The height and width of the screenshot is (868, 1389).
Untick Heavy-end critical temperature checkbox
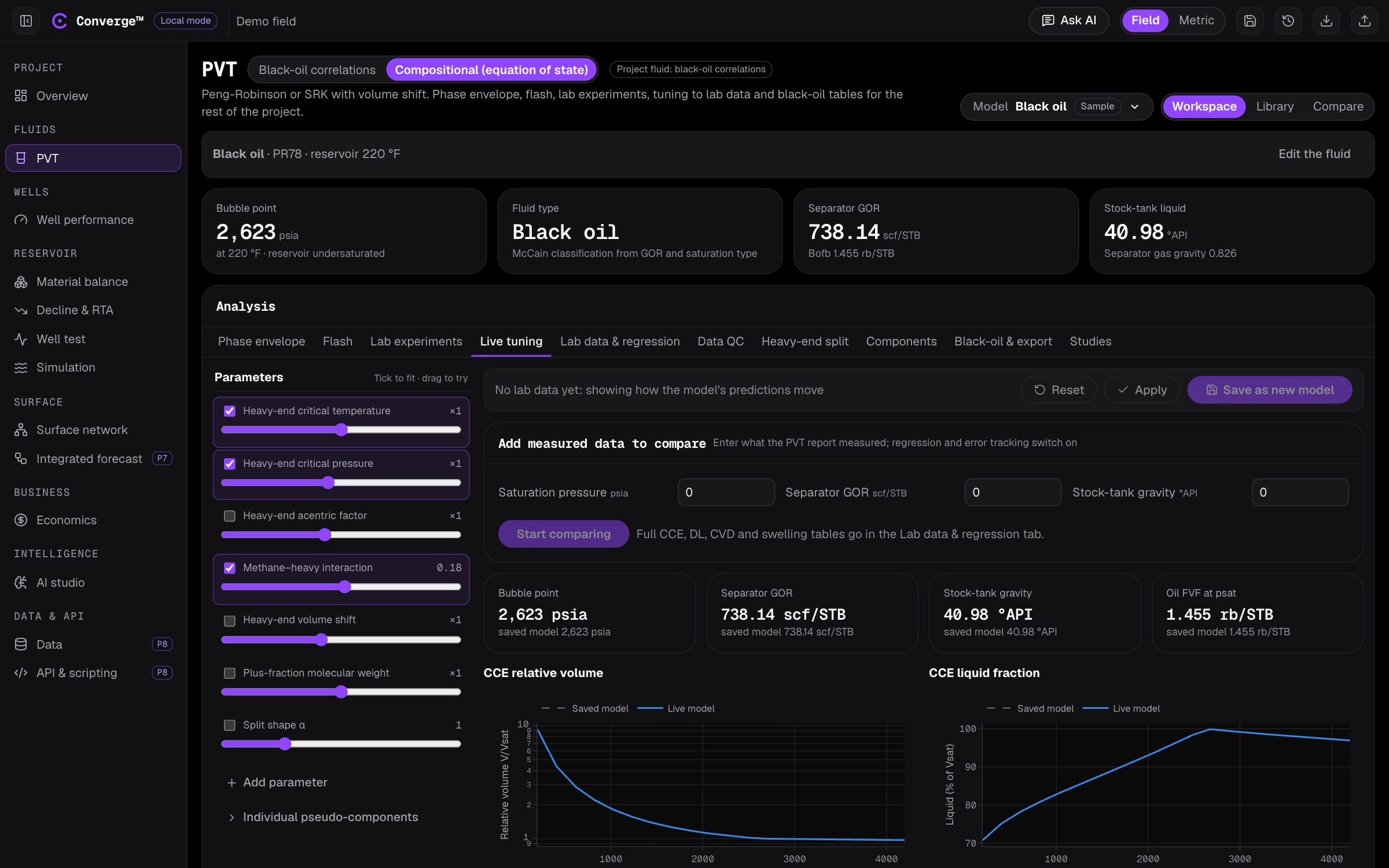230,411
